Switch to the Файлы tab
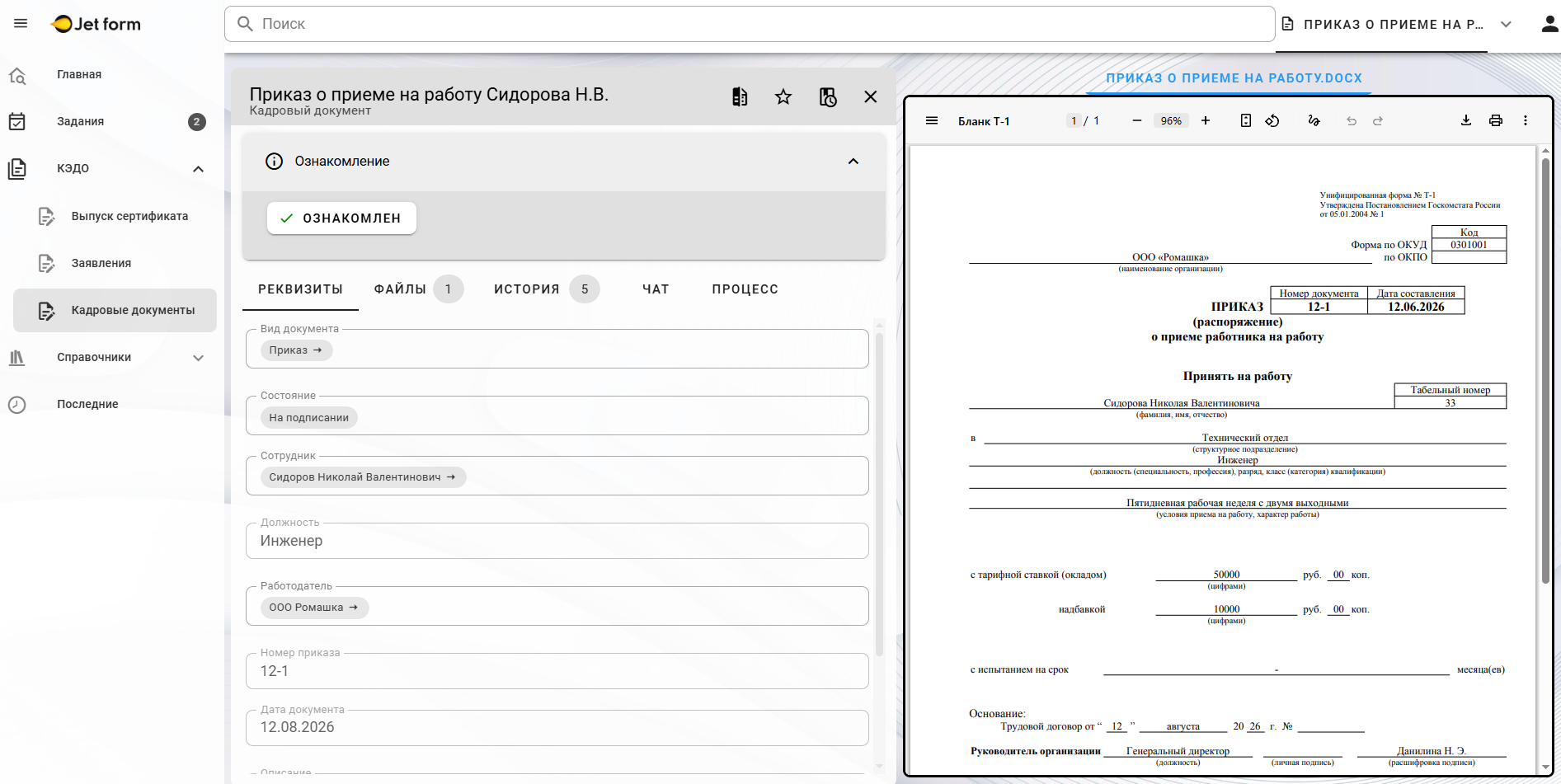Viewport: 1561px width, 784px height. pyautogui.click(x=418, y=289)
